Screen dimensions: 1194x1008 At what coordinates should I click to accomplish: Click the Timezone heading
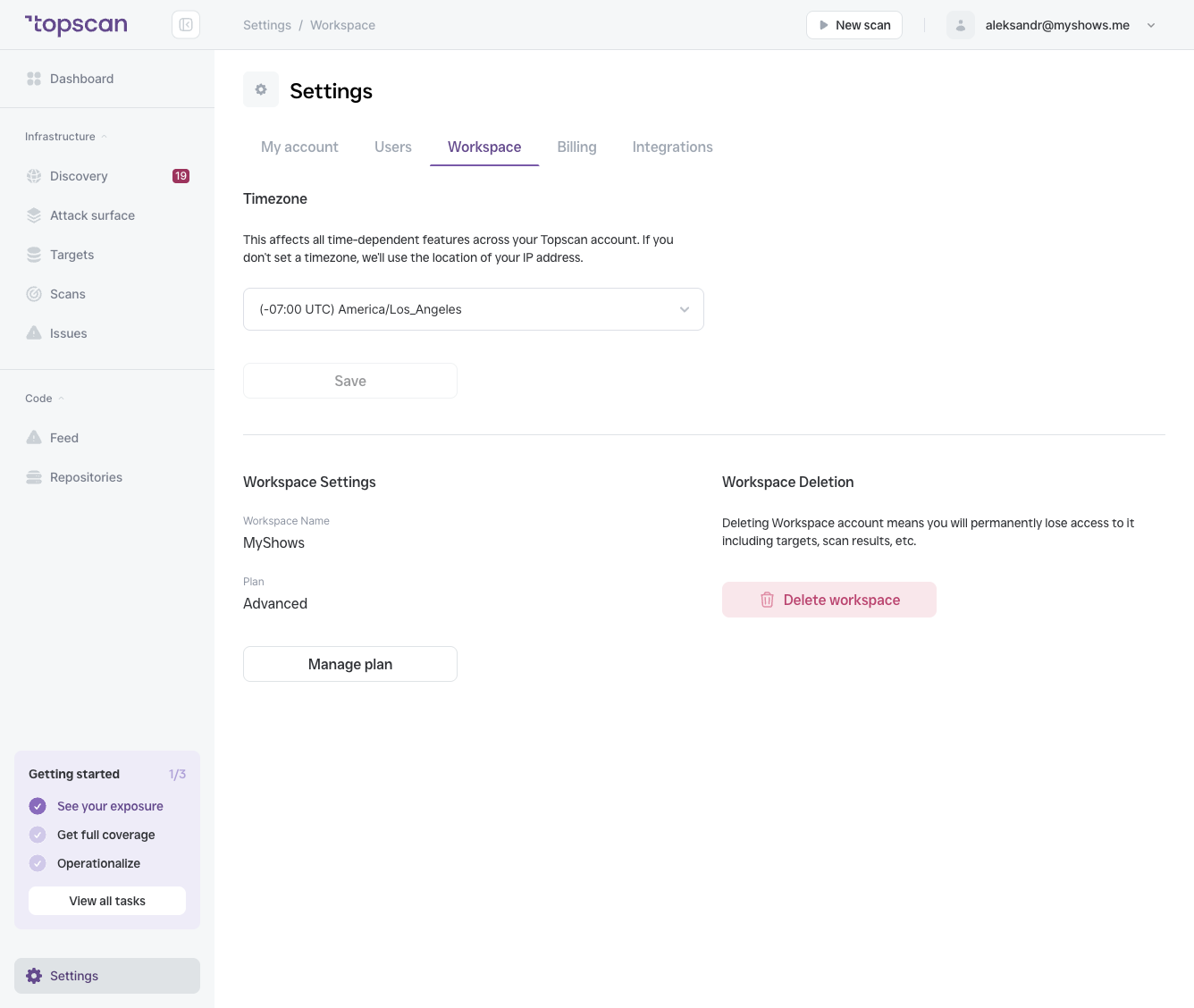pos(275,198)
